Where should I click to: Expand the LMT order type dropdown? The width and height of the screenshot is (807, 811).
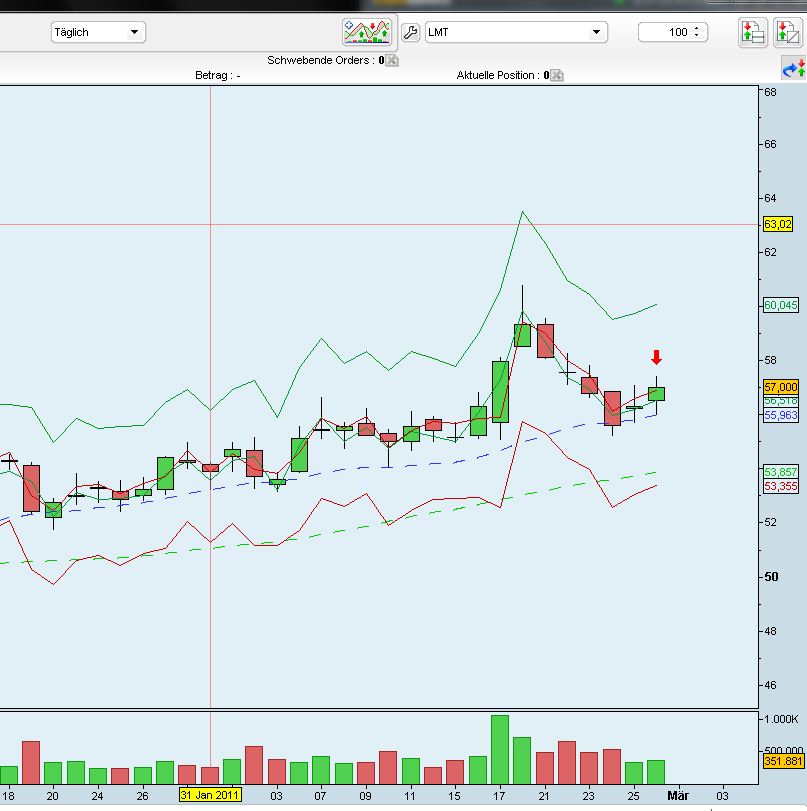516,32
